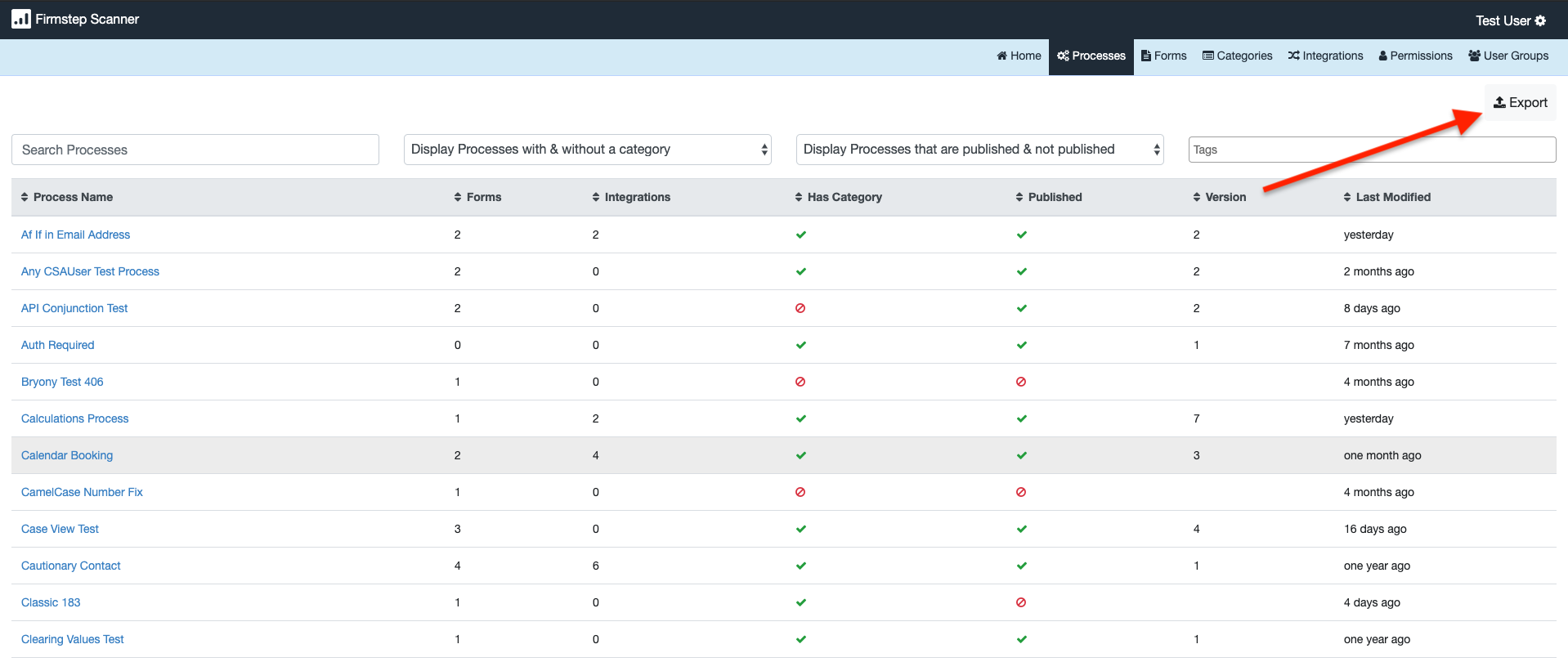
Task: Select version '7' in Calculations Process row
Action: pos(1197,418)
